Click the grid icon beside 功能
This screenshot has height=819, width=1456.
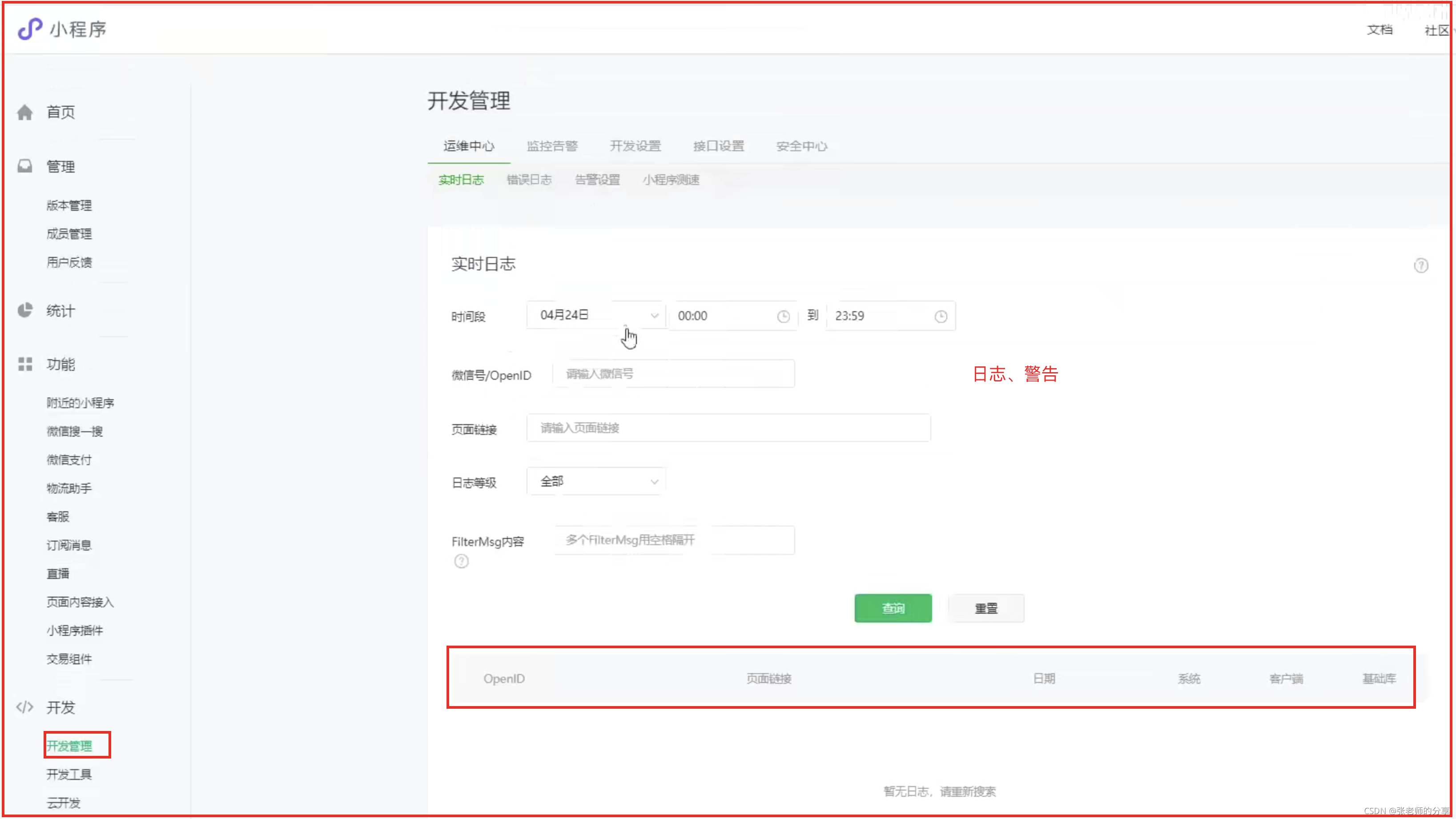tap(25, 364)
